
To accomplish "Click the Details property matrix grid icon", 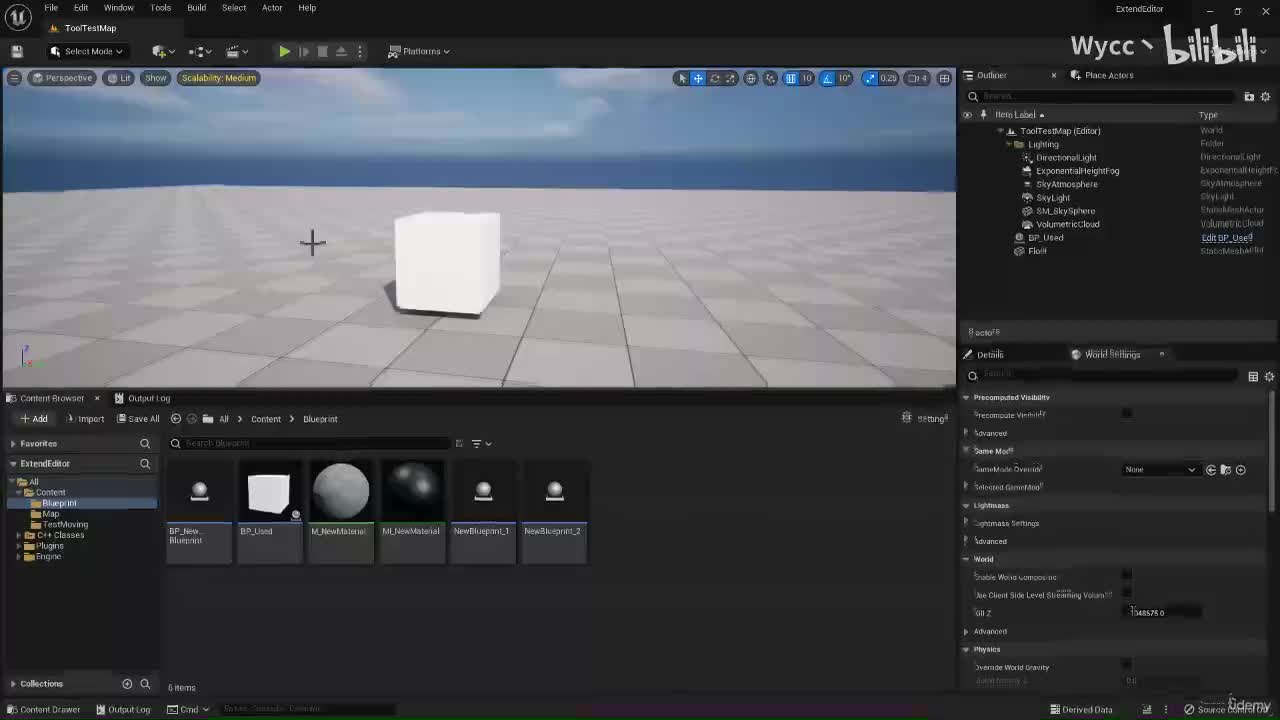I will 1253,376.
